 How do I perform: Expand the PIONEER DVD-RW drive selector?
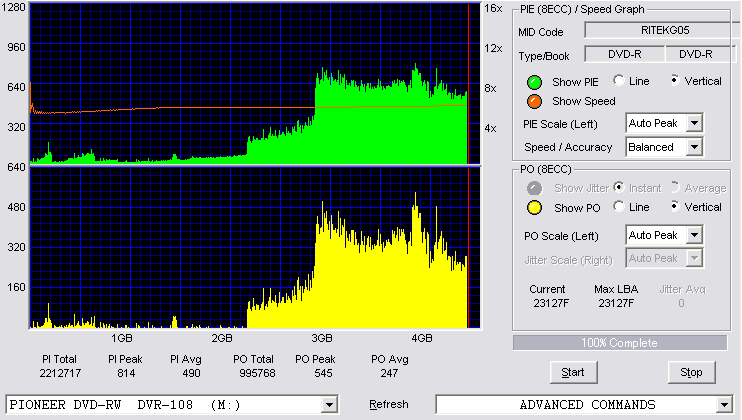pyautogui.click(x=329, y=405)
